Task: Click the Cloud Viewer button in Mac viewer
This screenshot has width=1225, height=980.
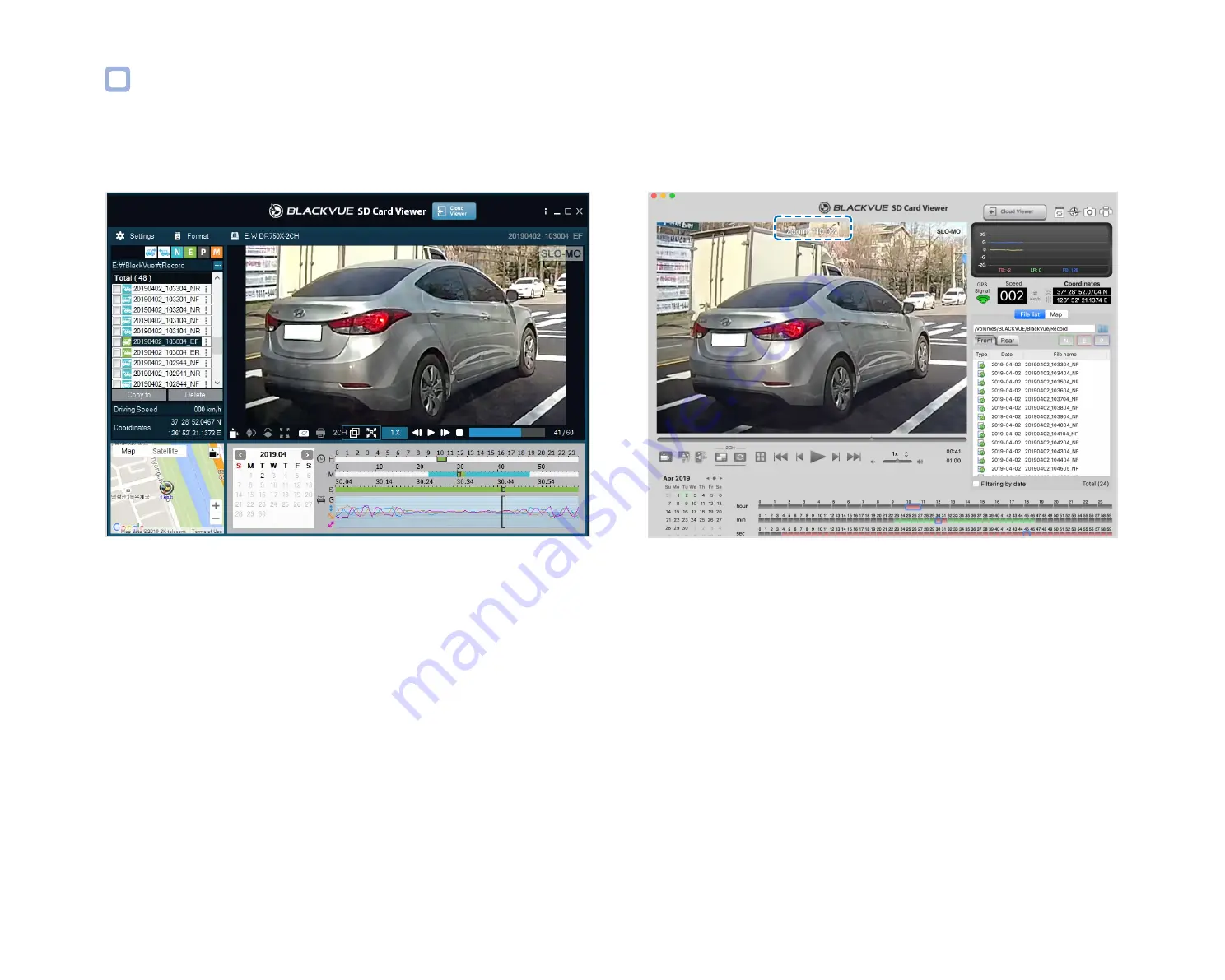Action: tap(1014, 211)
